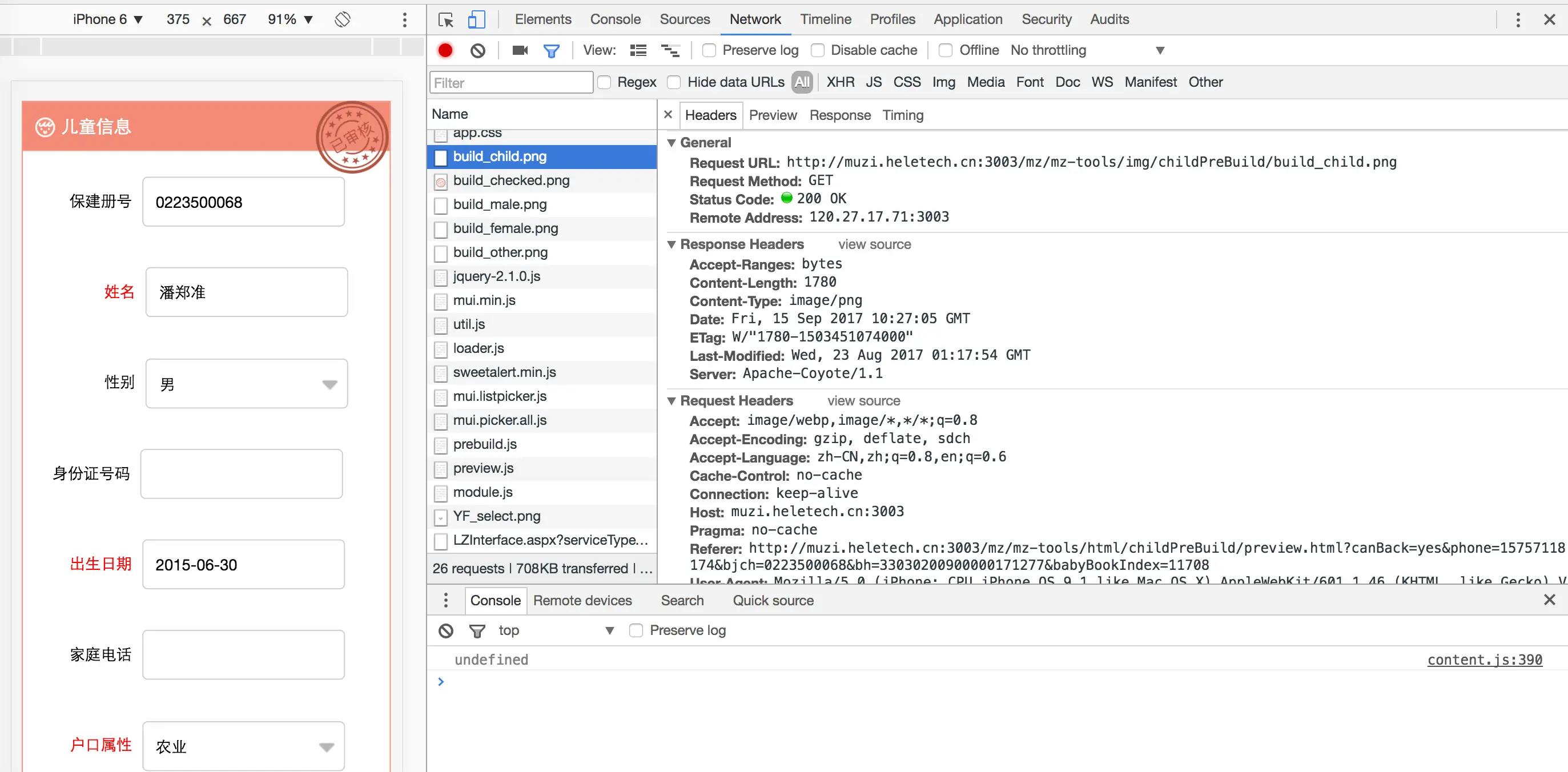This screenshot has width=1568, height=772.
Task: Toggle the network filter funnel icon
Action: 551,50
